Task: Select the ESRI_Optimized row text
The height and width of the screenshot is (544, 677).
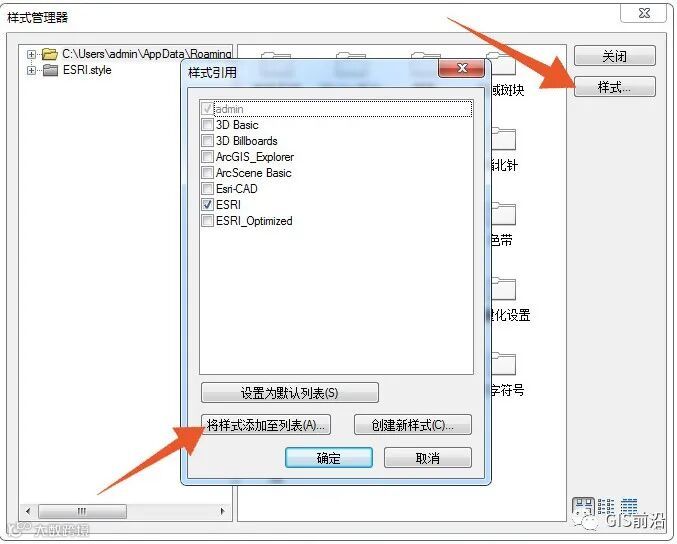Action: (254, 221)
